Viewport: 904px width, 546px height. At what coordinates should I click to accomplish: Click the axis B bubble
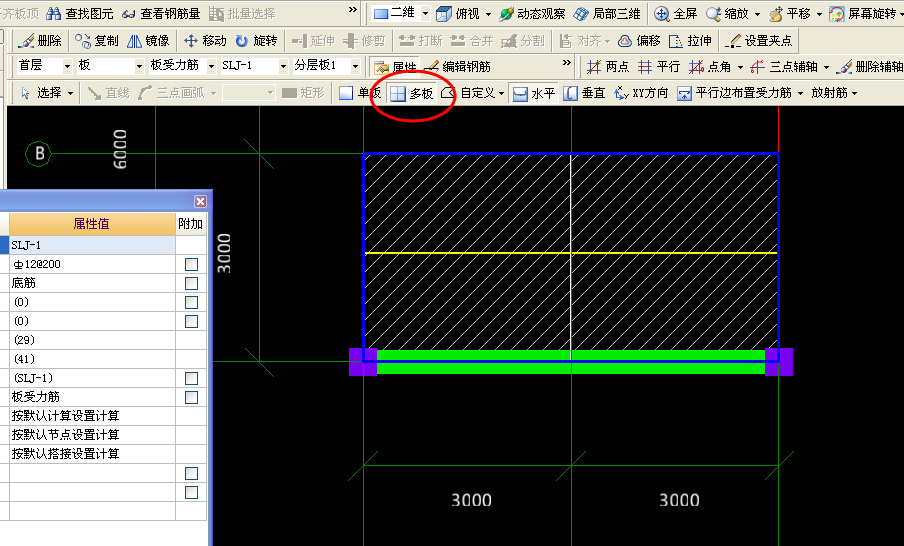pyautogui.click(x=39, y=153)
